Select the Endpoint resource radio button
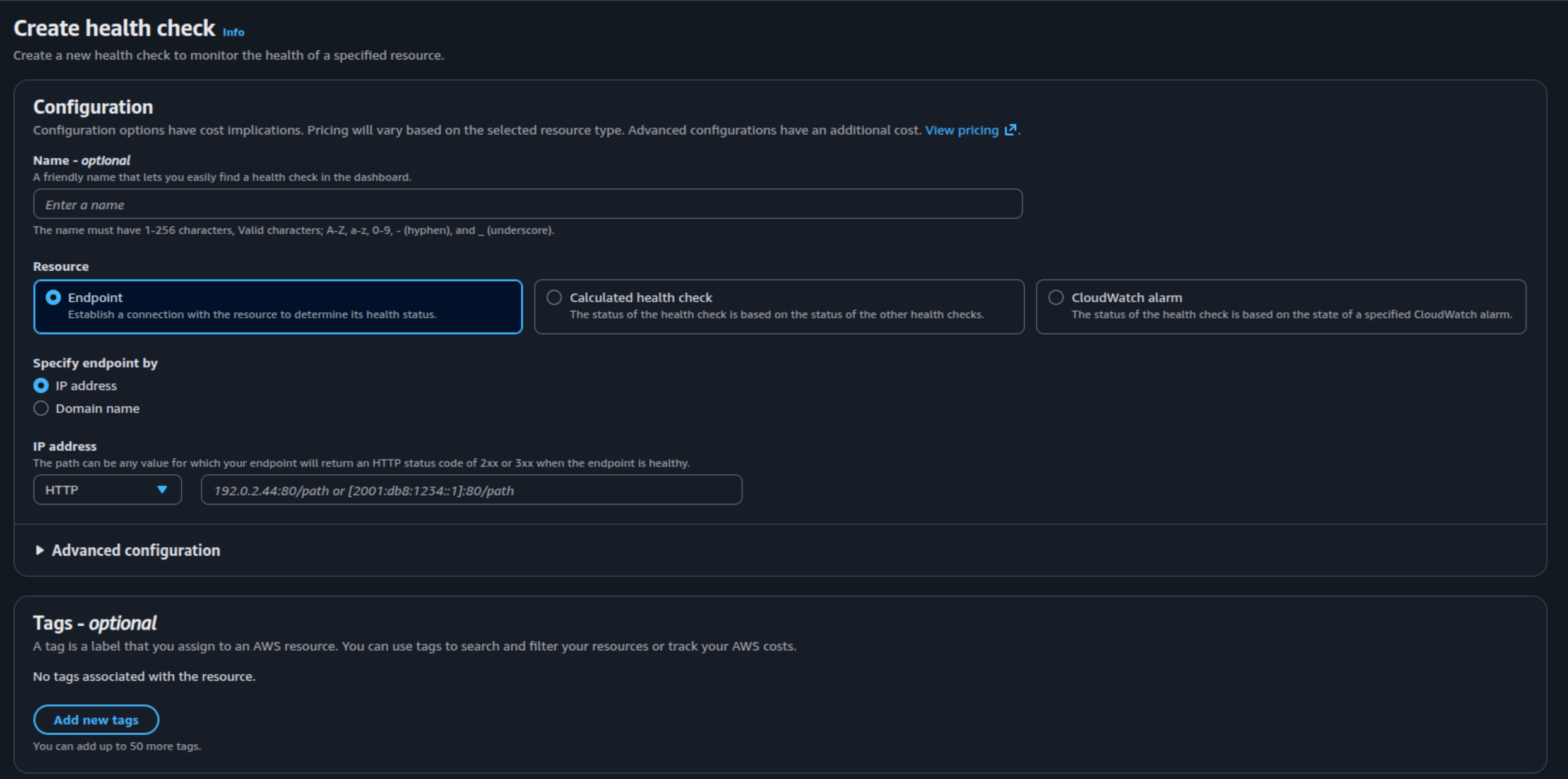Image resolution: width=1568 pixels, height=779 pixels. pos(54,297)
